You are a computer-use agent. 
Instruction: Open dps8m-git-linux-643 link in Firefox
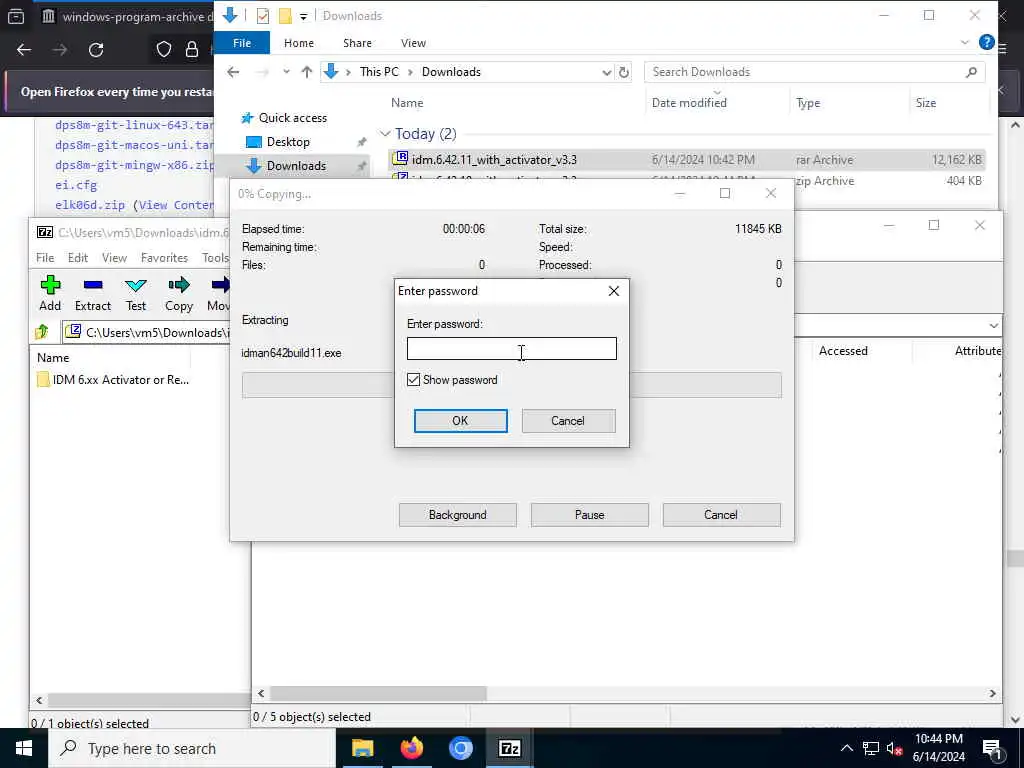pos(135,125)
